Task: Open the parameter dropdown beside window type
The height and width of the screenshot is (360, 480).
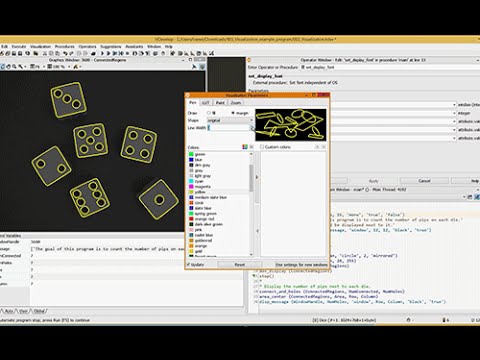Action: [x=454, y=105]
